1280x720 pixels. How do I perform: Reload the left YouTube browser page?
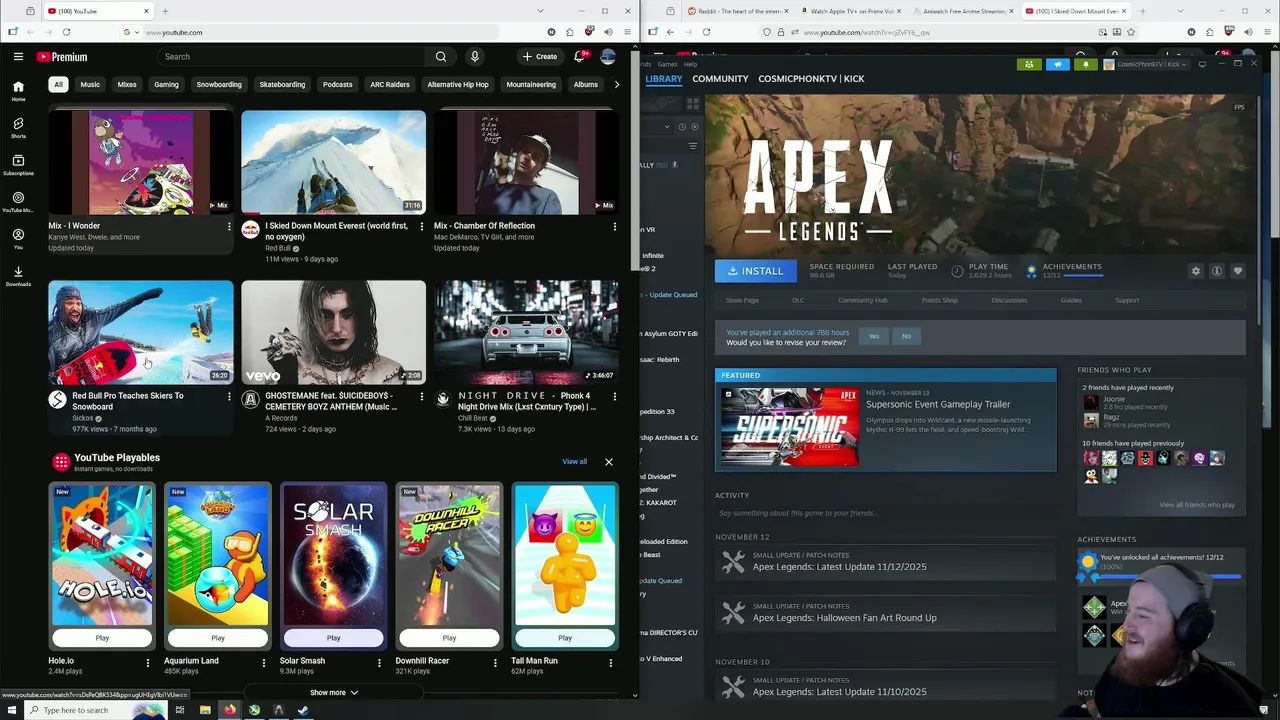click(x=66, y=32)
